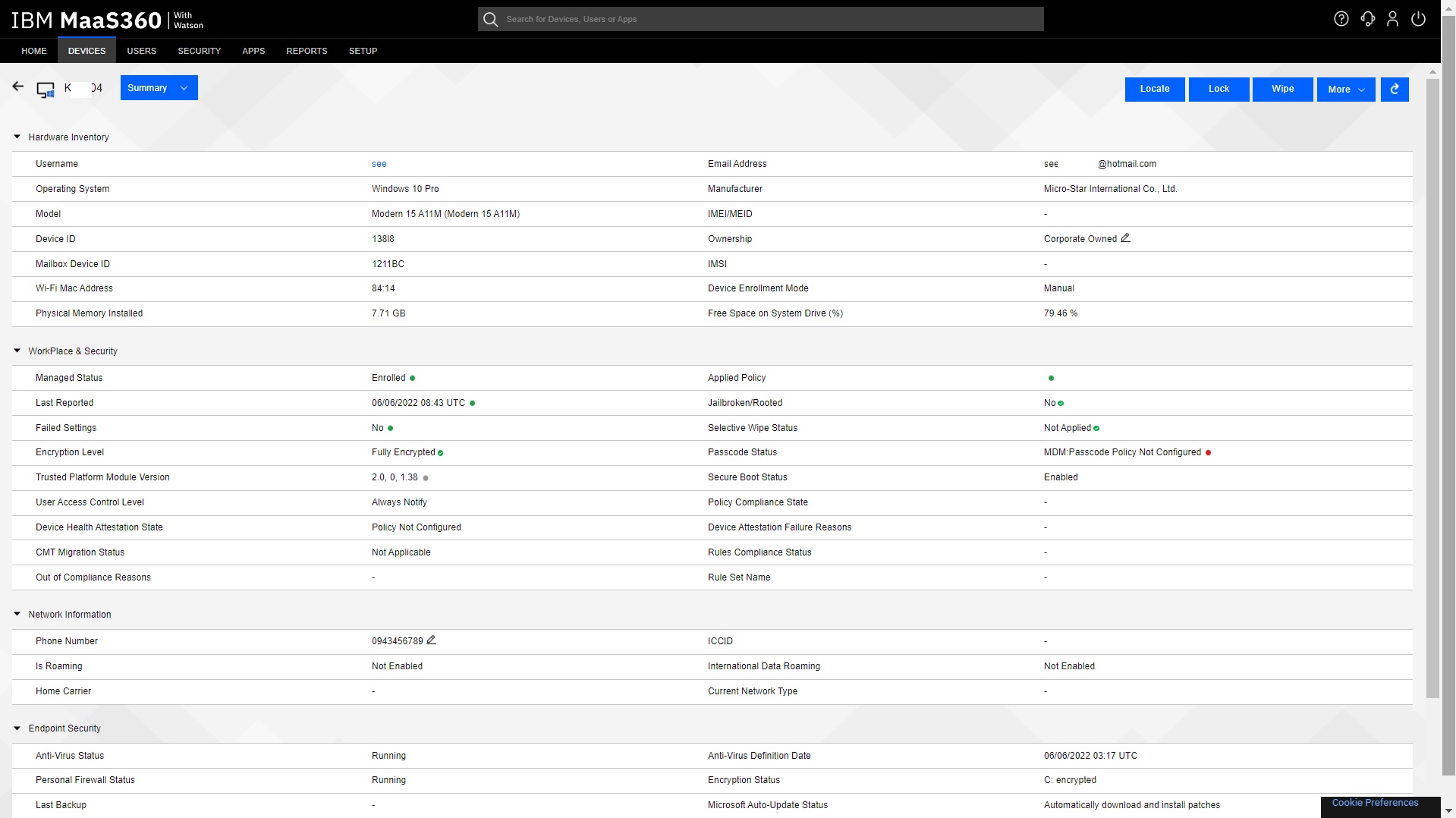Open the Summary view dropdown
The width and height of the screenshot is (1456, 818).
[x=159, y=88]
